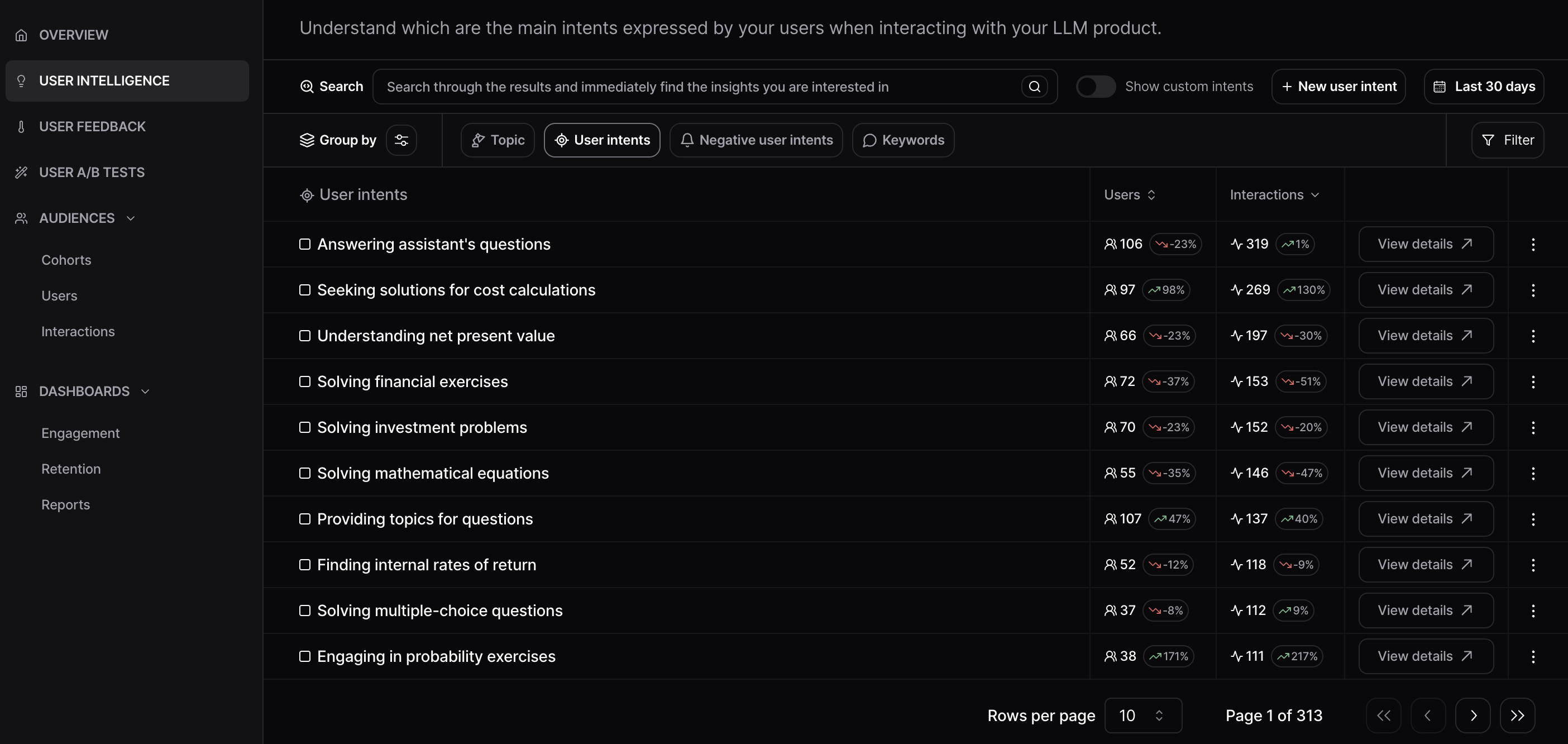Screen dimensions: 1568x744
Task: Click the search magnifier icon in search field
Action: (1034, 87)
